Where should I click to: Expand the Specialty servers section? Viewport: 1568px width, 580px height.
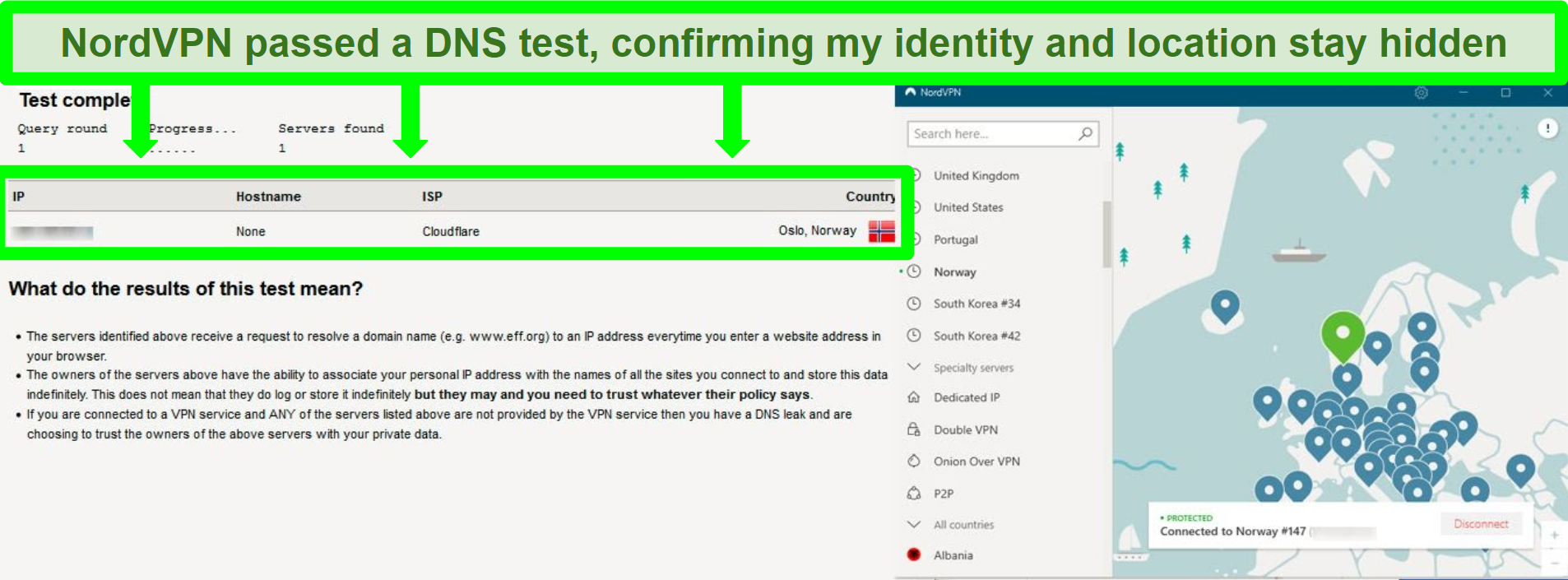tap(961, 368)
